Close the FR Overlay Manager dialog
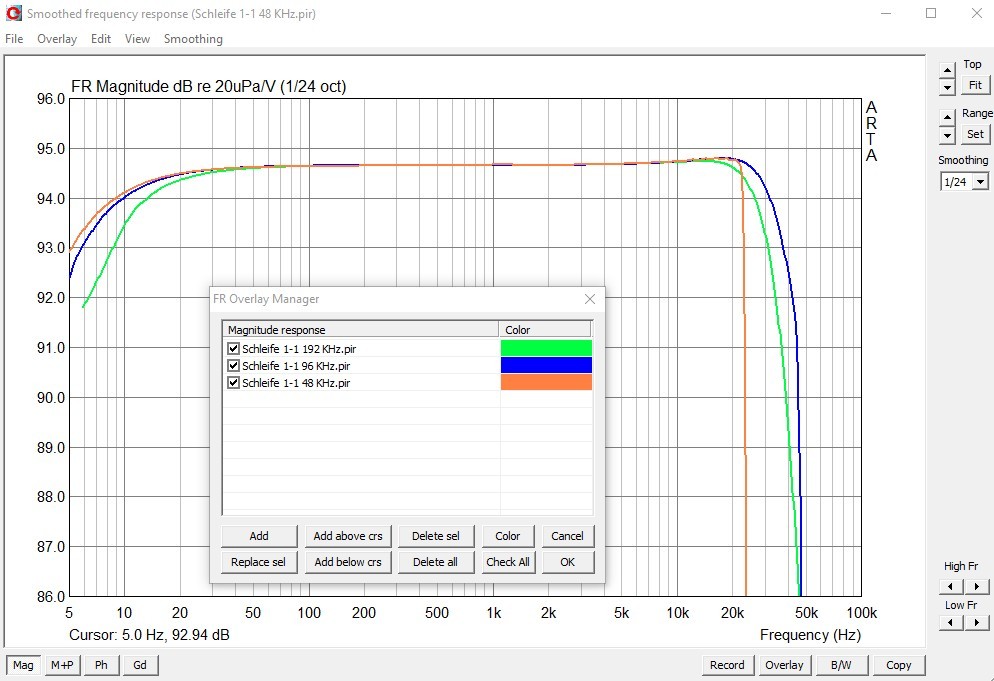 click(x=590, y=299)
